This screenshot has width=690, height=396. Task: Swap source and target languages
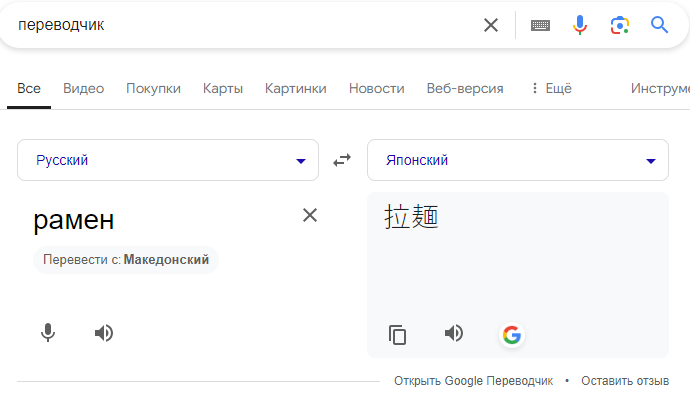point(342,160)
